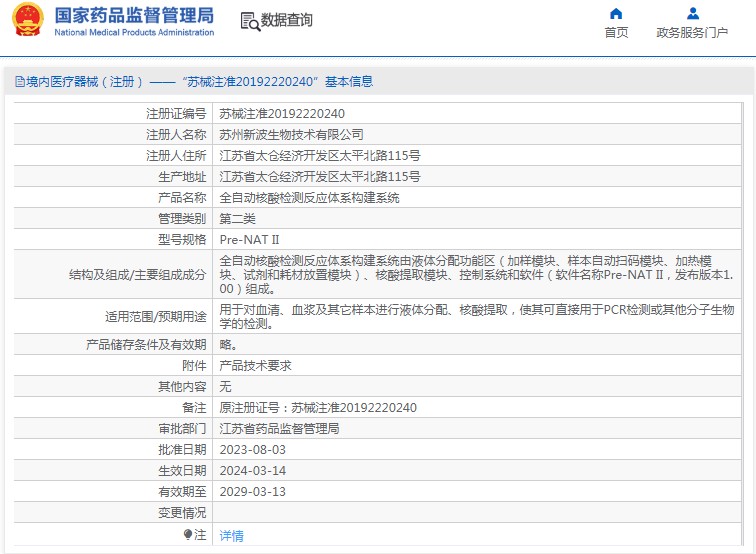Click 苏州新波生物技术有限公司 registrant name
Screen dimensions: 756x554
point(291,135)
